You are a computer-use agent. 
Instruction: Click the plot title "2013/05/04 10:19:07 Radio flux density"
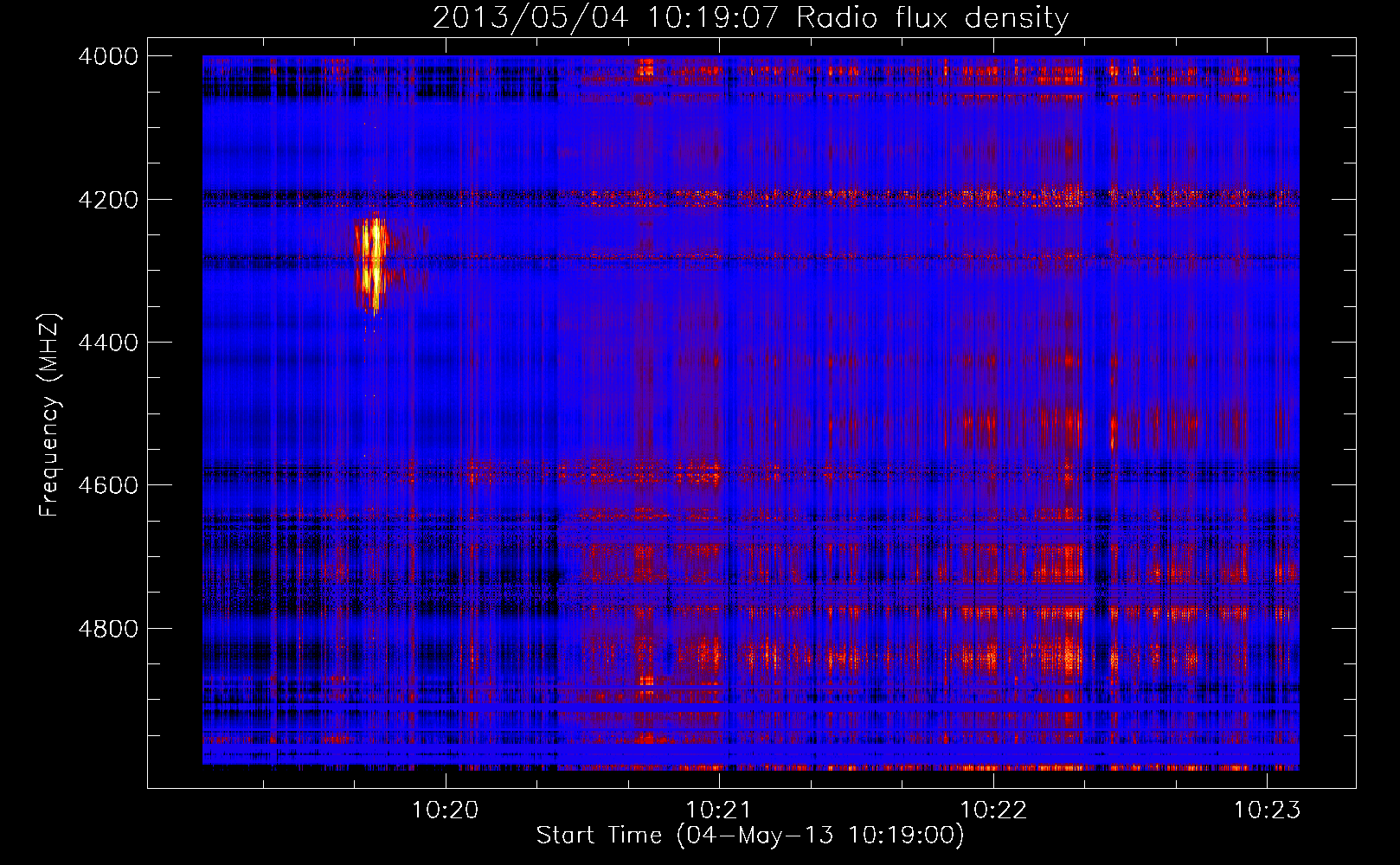coord(750,17)
